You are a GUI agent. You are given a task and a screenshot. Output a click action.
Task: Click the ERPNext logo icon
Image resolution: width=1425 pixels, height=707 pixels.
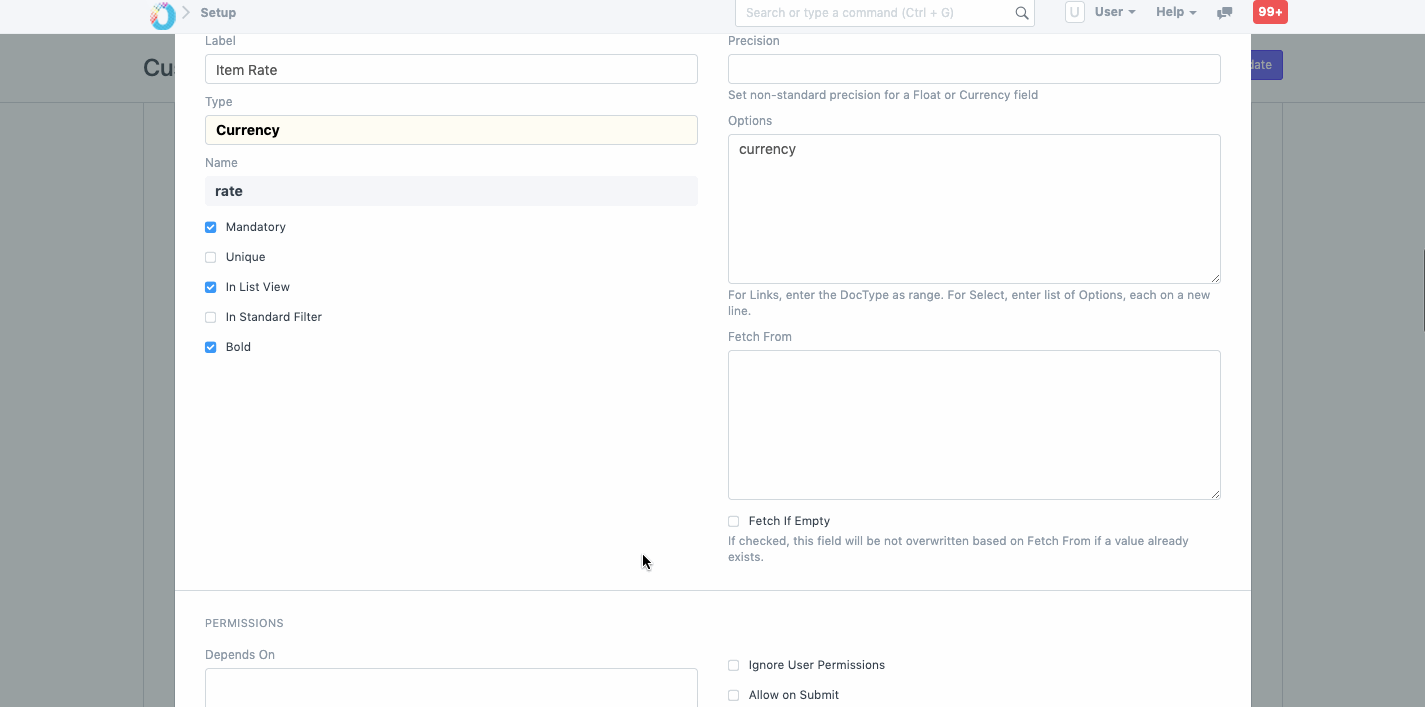click(x=162, y=14)
